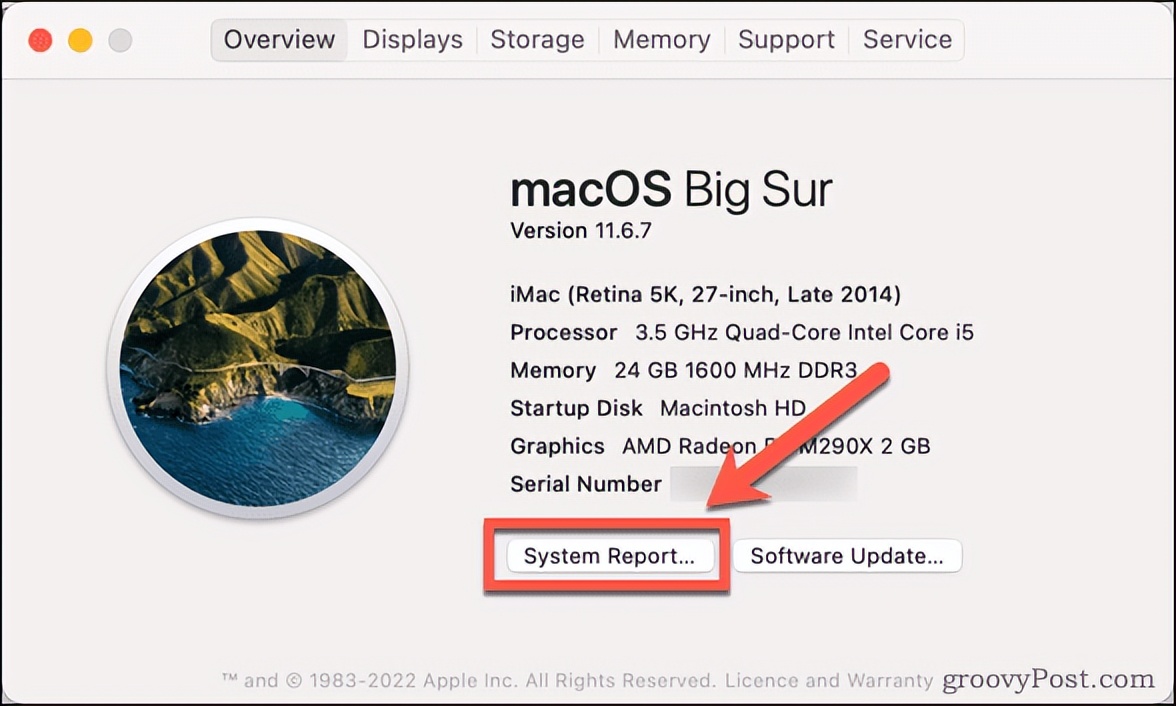This screenshot has height=706, width=1176.
Task: Switch to the Displays tab
Action: click(x=412, y=40)
